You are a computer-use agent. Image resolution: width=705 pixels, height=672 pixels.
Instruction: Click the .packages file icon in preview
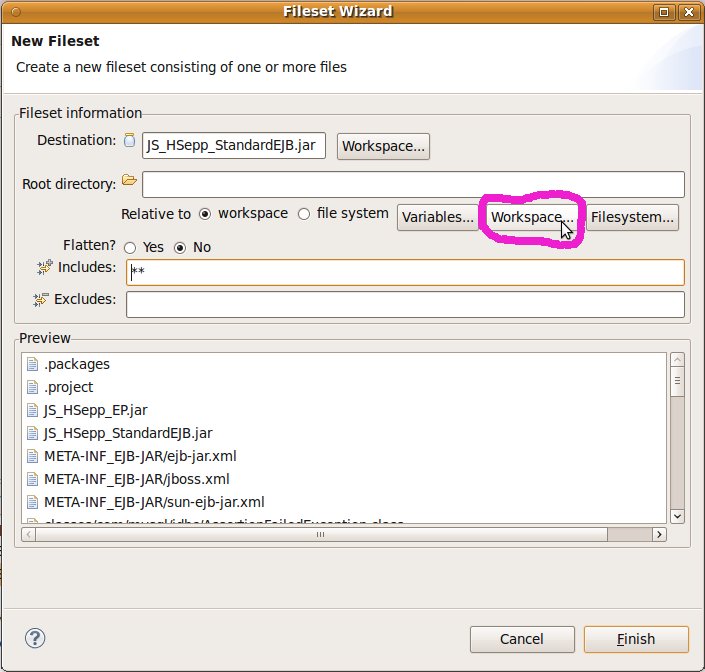[x=32, y=364]
